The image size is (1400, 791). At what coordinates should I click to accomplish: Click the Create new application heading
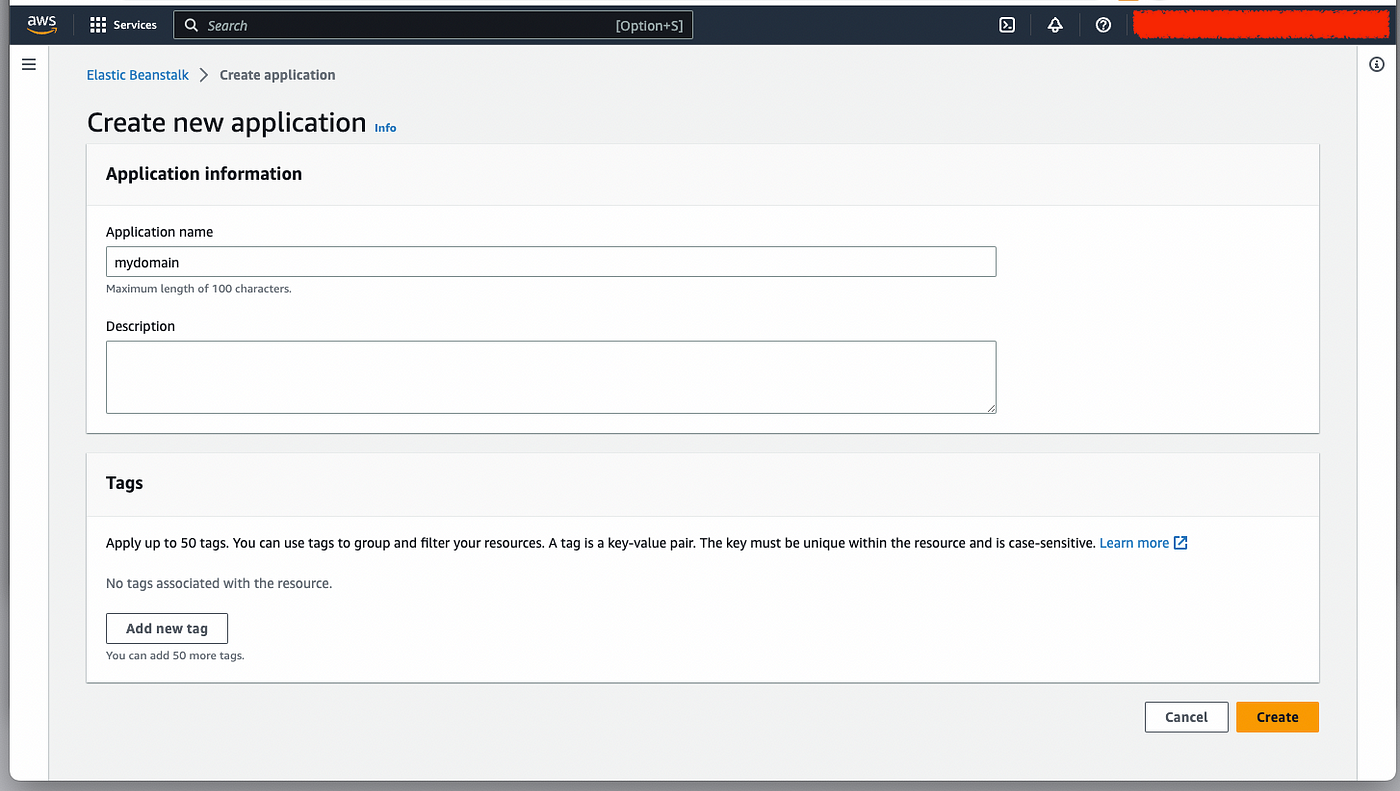(227, 123)
